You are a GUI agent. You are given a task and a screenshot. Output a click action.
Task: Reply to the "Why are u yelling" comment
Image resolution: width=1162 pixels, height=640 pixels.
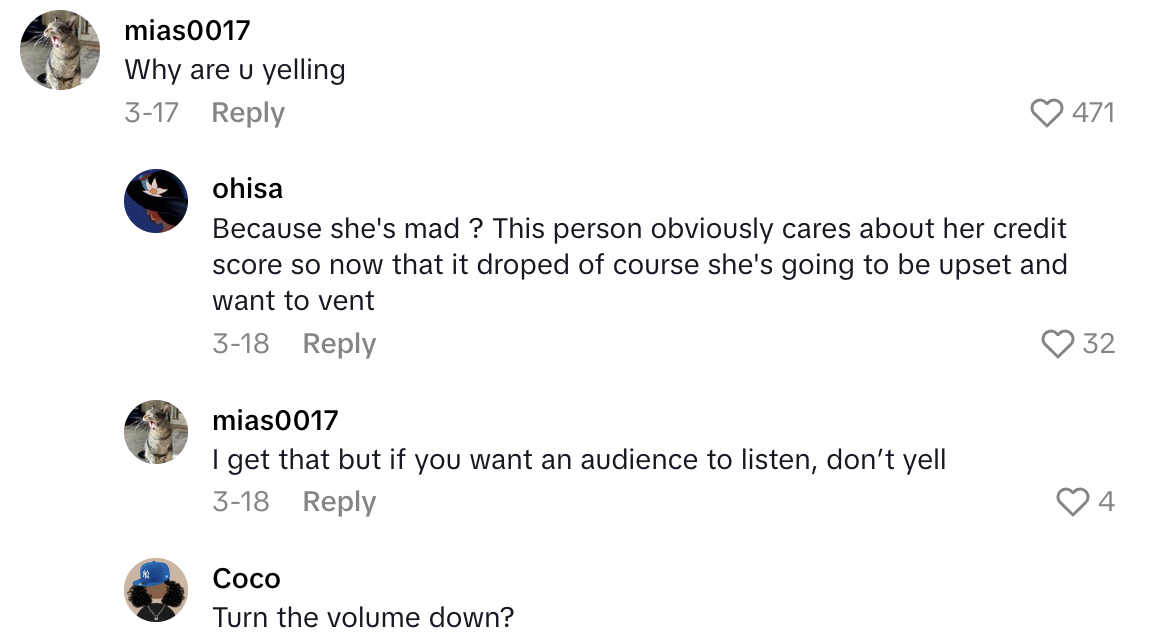point(248,113)
